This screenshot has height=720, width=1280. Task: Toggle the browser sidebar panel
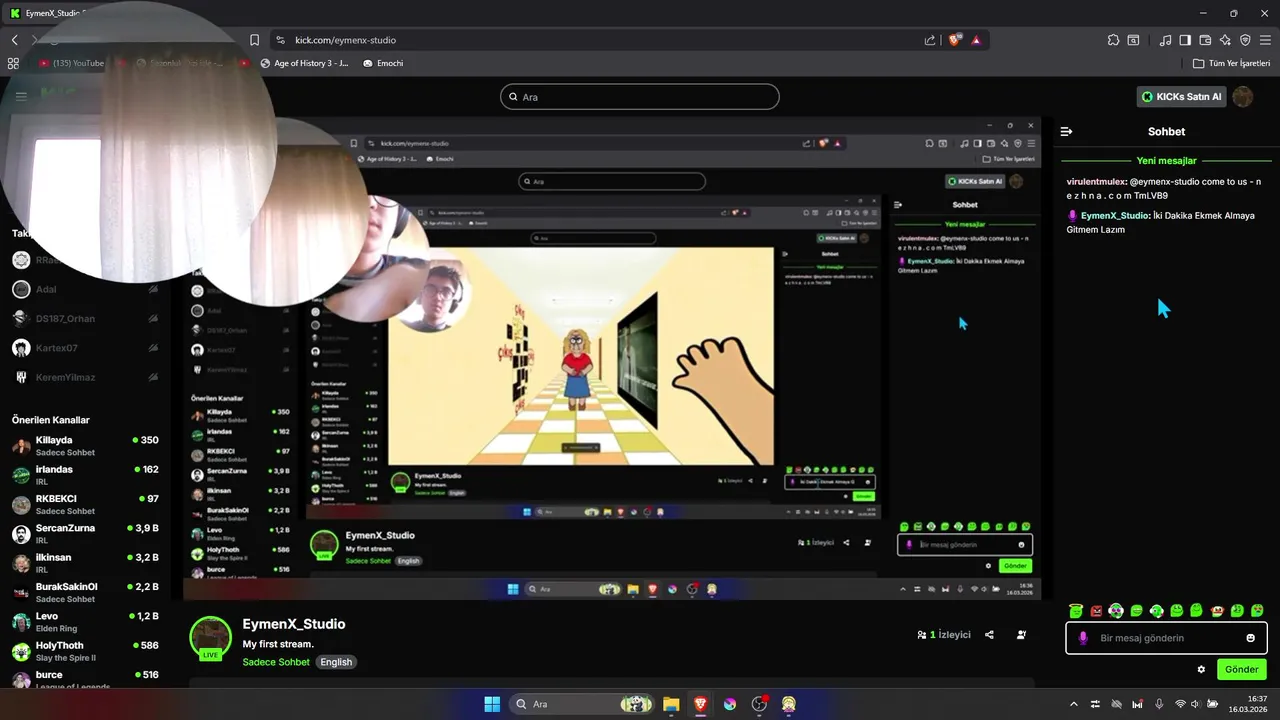(x=1185, y=40)
